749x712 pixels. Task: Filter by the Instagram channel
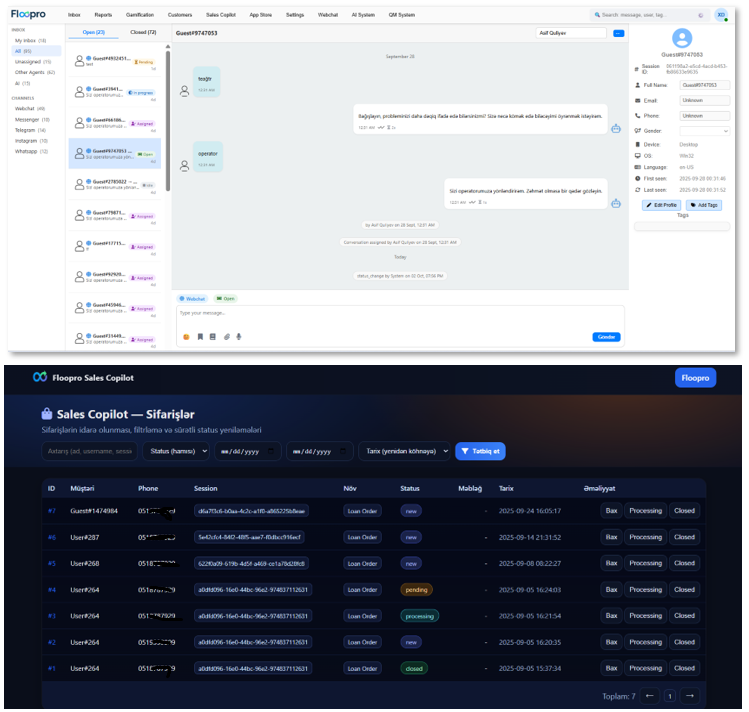point(32,141)
